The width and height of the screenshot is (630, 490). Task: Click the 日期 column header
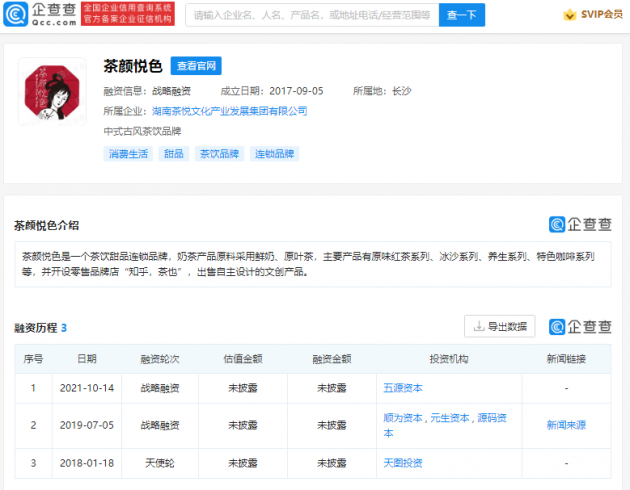(x=87, y=359)
